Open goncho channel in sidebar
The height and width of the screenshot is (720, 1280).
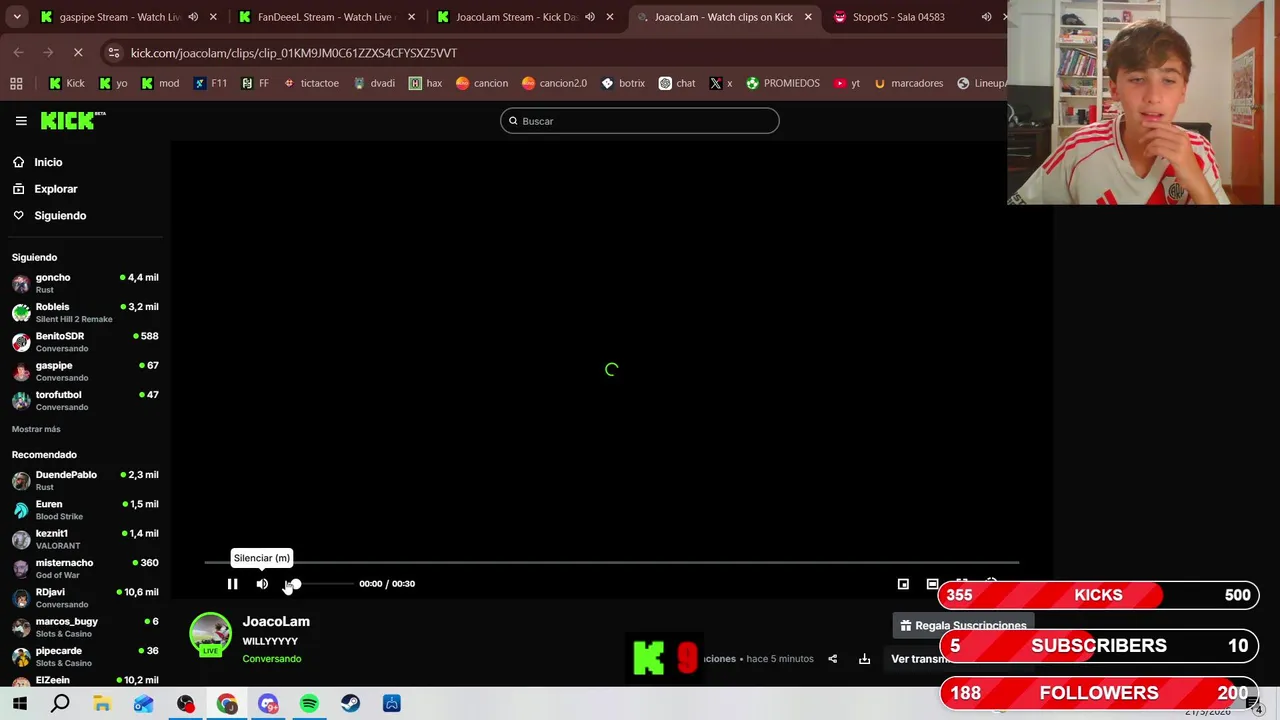[x=85, y=283]
